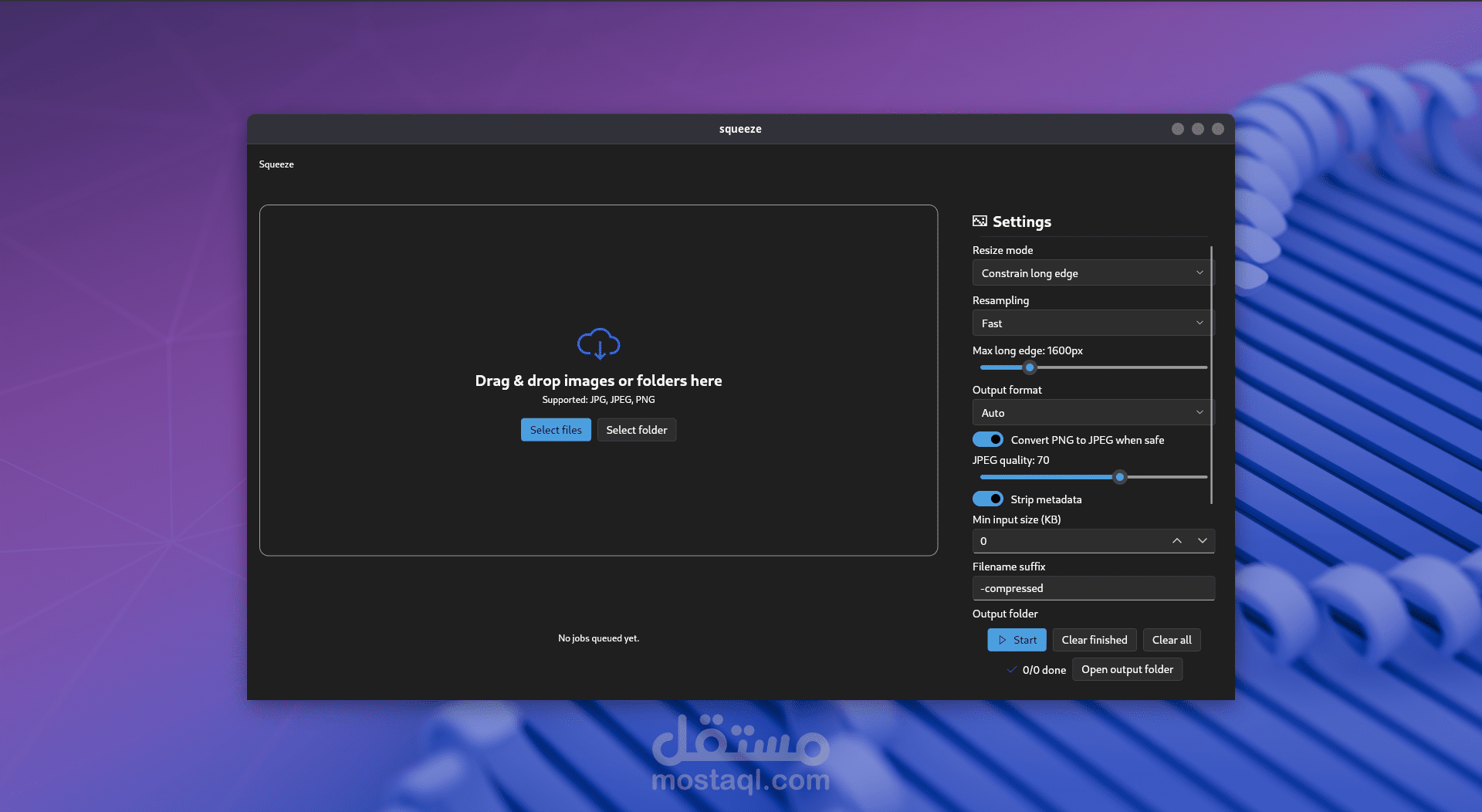Click the "Drag & drop images or folders here" heading

(x=598, y=381)
